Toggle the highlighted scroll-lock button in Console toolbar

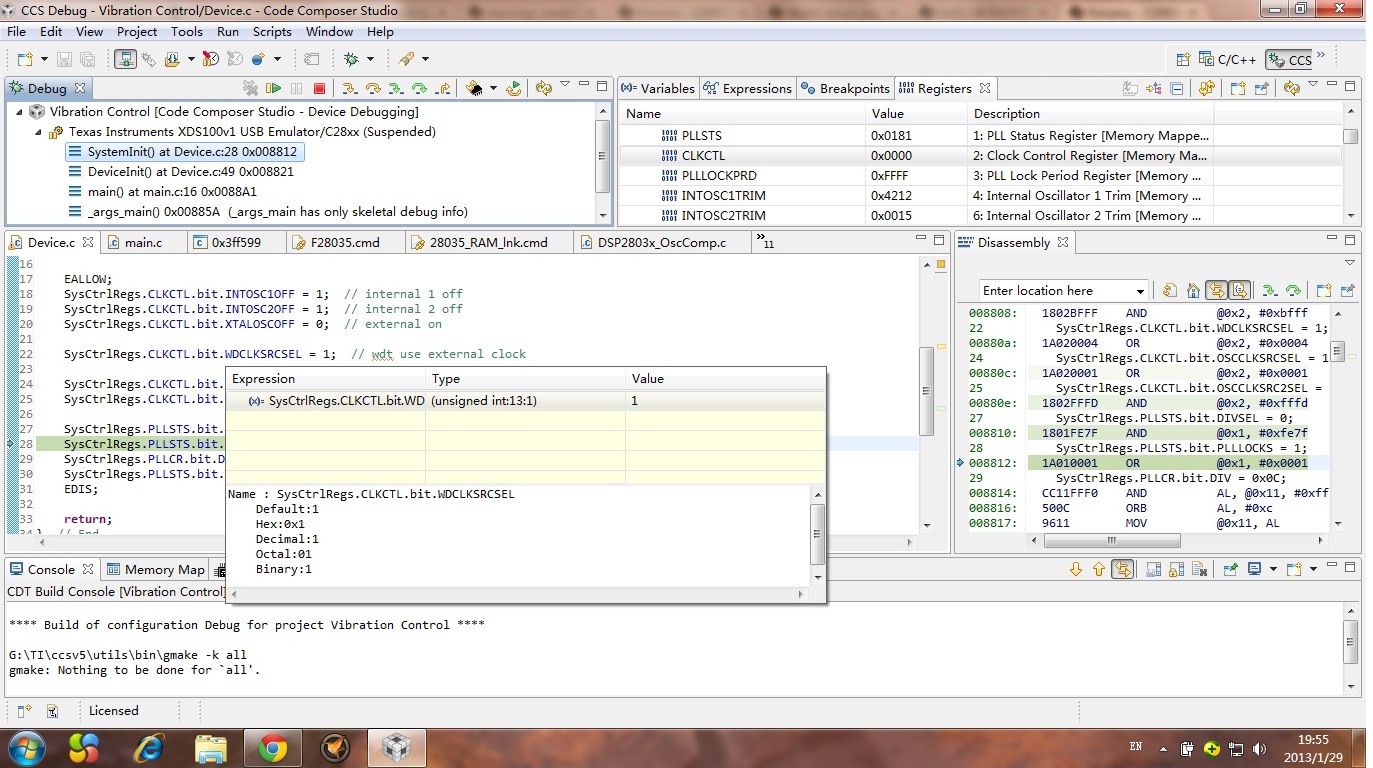click(x=1123, y=569)
